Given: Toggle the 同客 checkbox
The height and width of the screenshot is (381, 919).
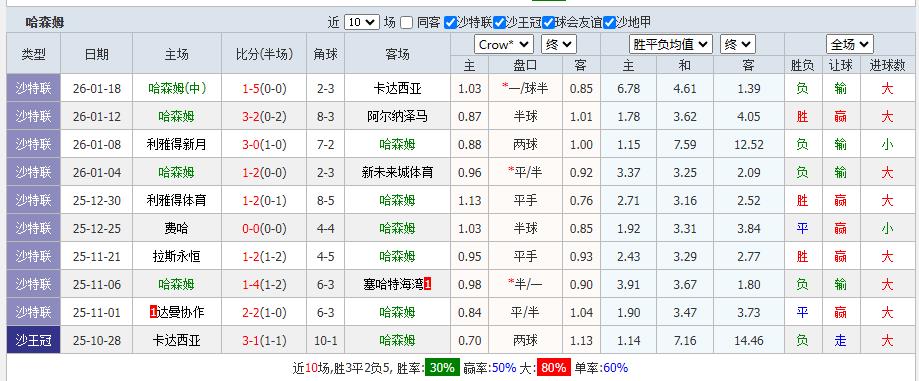Looking at the screenshot, I should coord(406,23).
